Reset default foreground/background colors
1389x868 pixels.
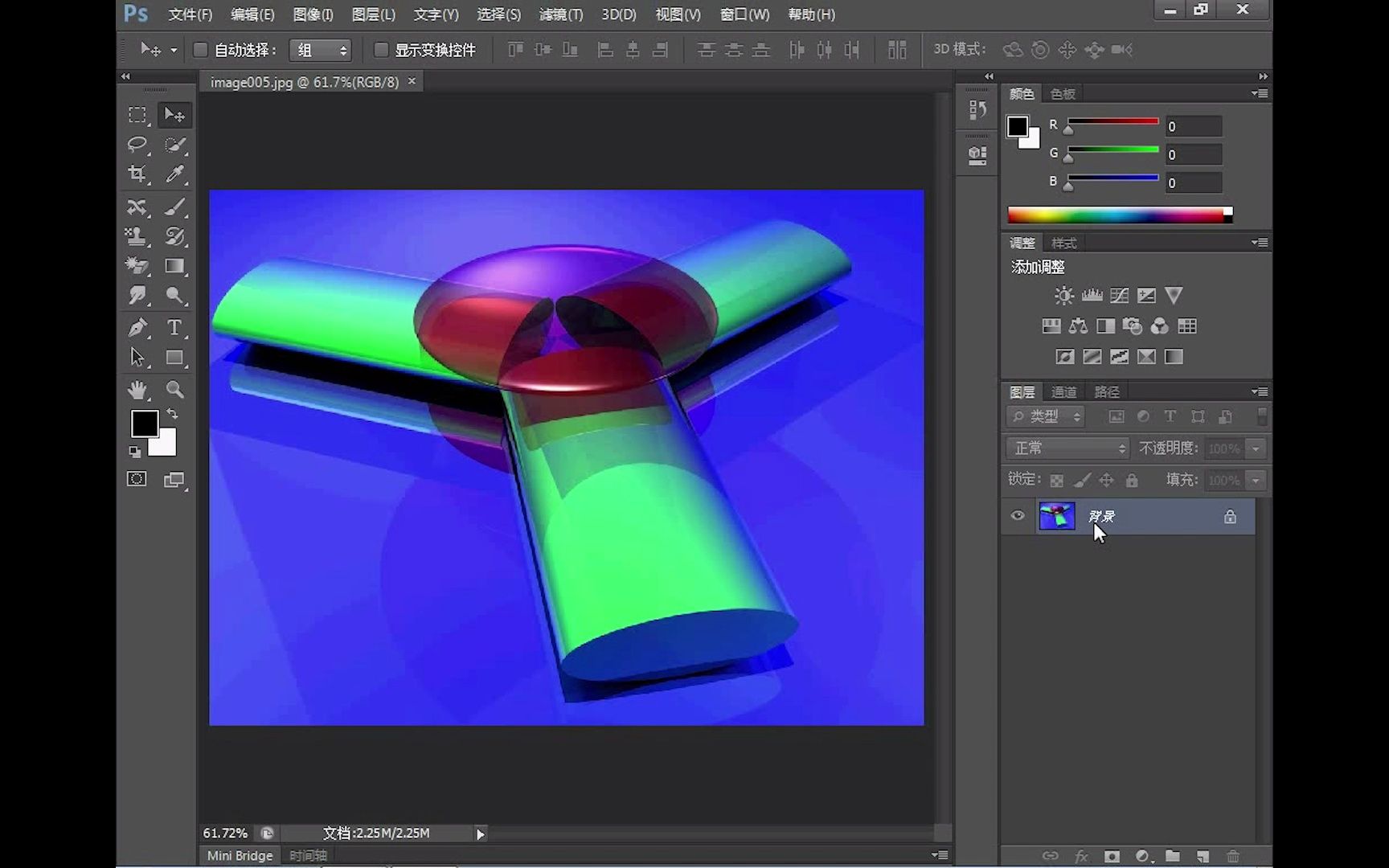click(135, 452)
